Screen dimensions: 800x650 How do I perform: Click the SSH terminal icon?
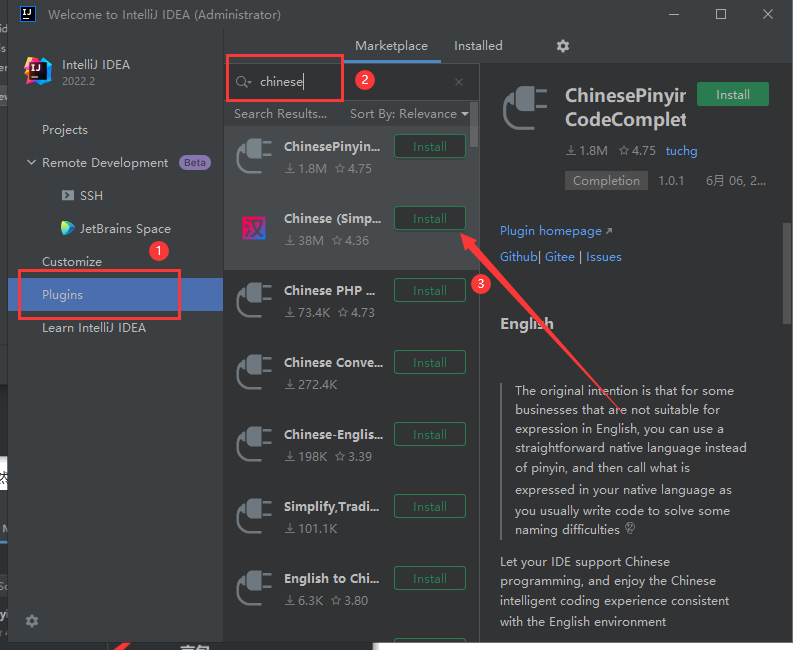pos(67,195)
